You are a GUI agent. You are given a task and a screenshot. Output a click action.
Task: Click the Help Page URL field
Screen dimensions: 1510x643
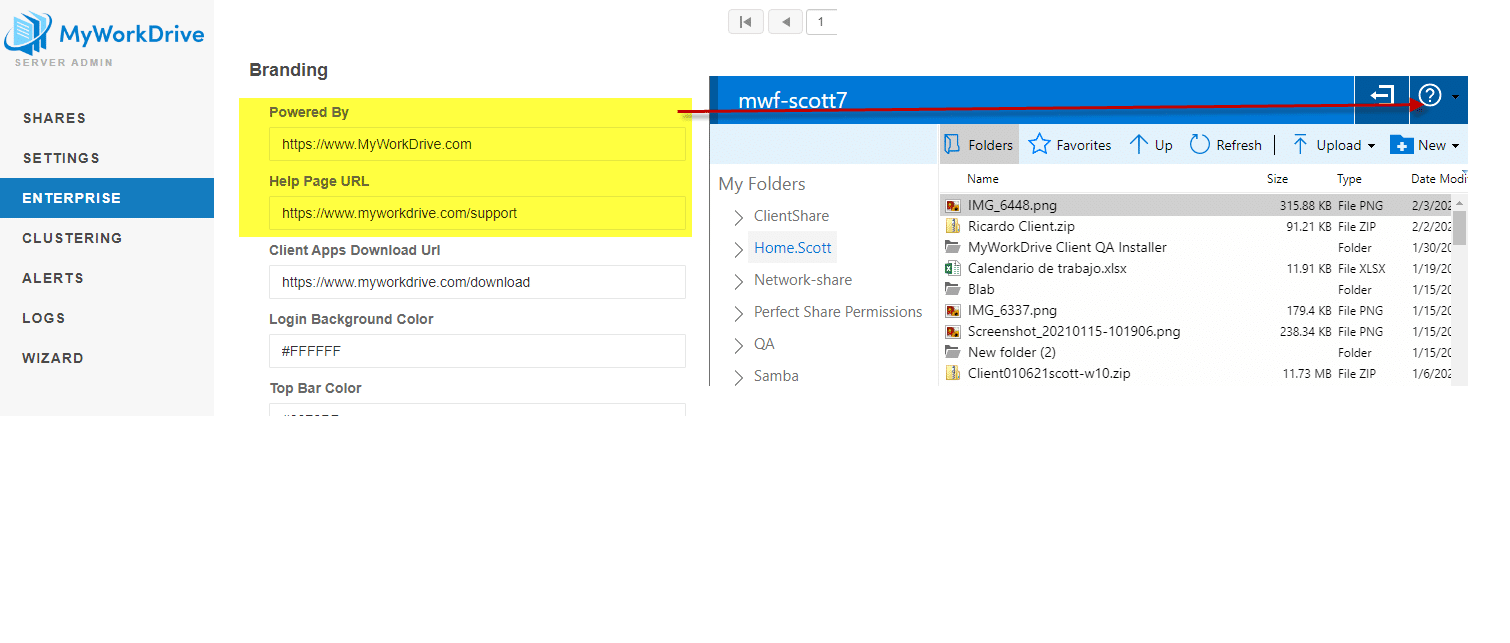point(477,213)
